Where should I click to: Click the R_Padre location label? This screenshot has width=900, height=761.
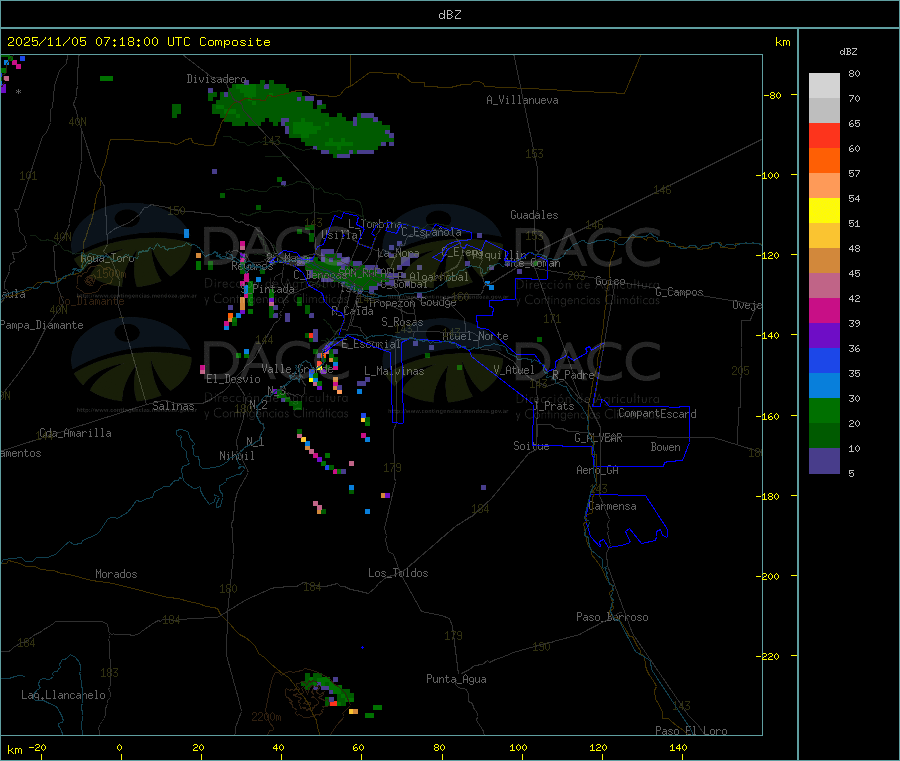click(573, 375)
